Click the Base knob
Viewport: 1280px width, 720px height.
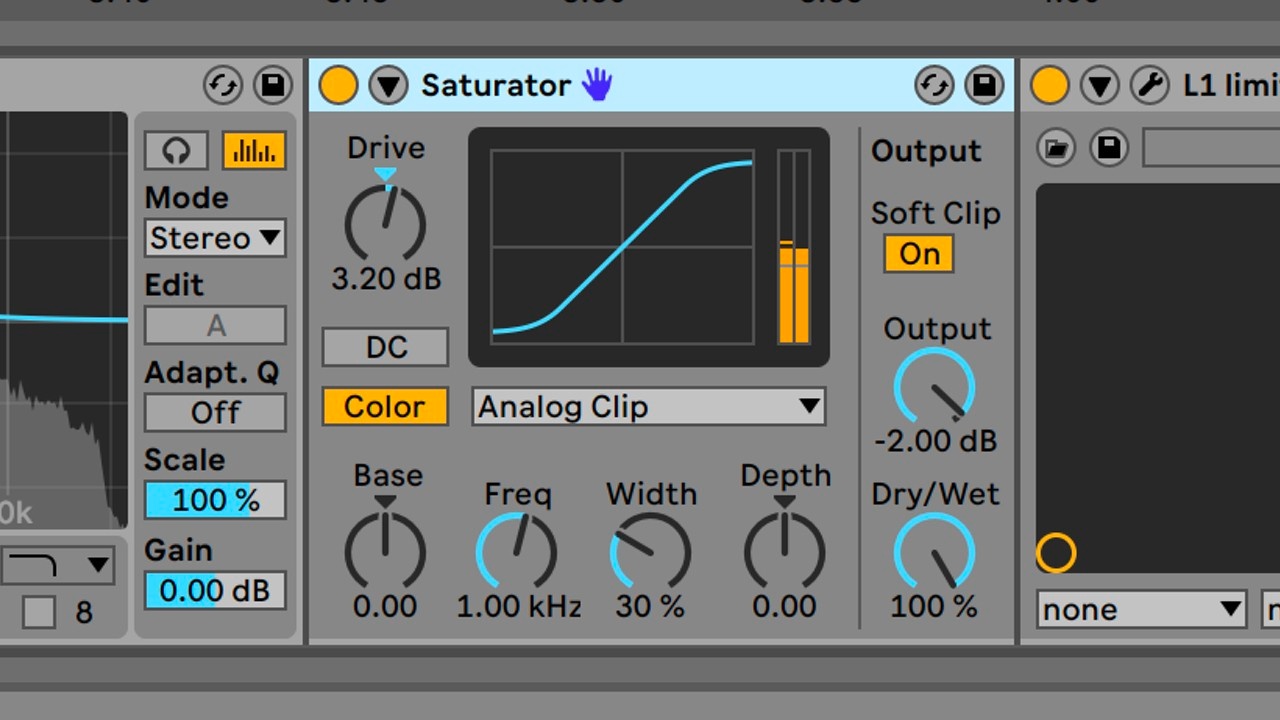tap(385, 552)
